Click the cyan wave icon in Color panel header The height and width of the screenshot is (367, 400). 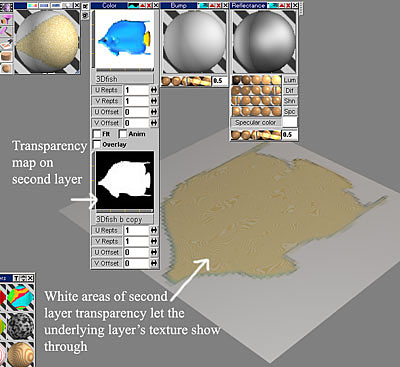(134, 5)
